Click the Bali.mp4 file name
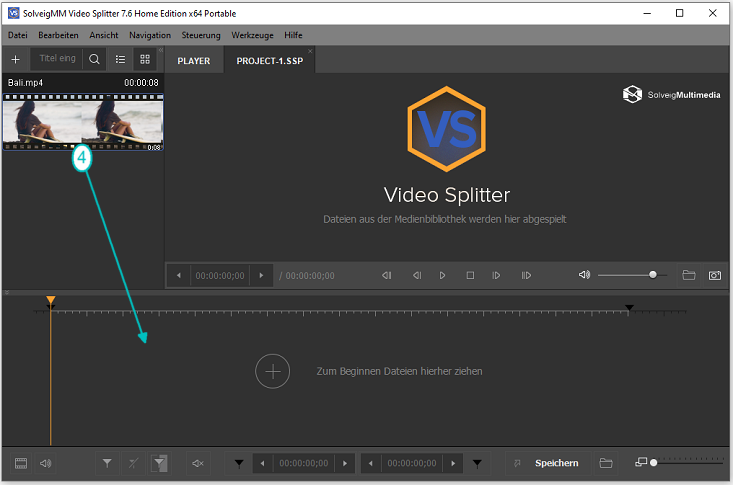Viewport: 733px width, 485px height. coord(25,83)
